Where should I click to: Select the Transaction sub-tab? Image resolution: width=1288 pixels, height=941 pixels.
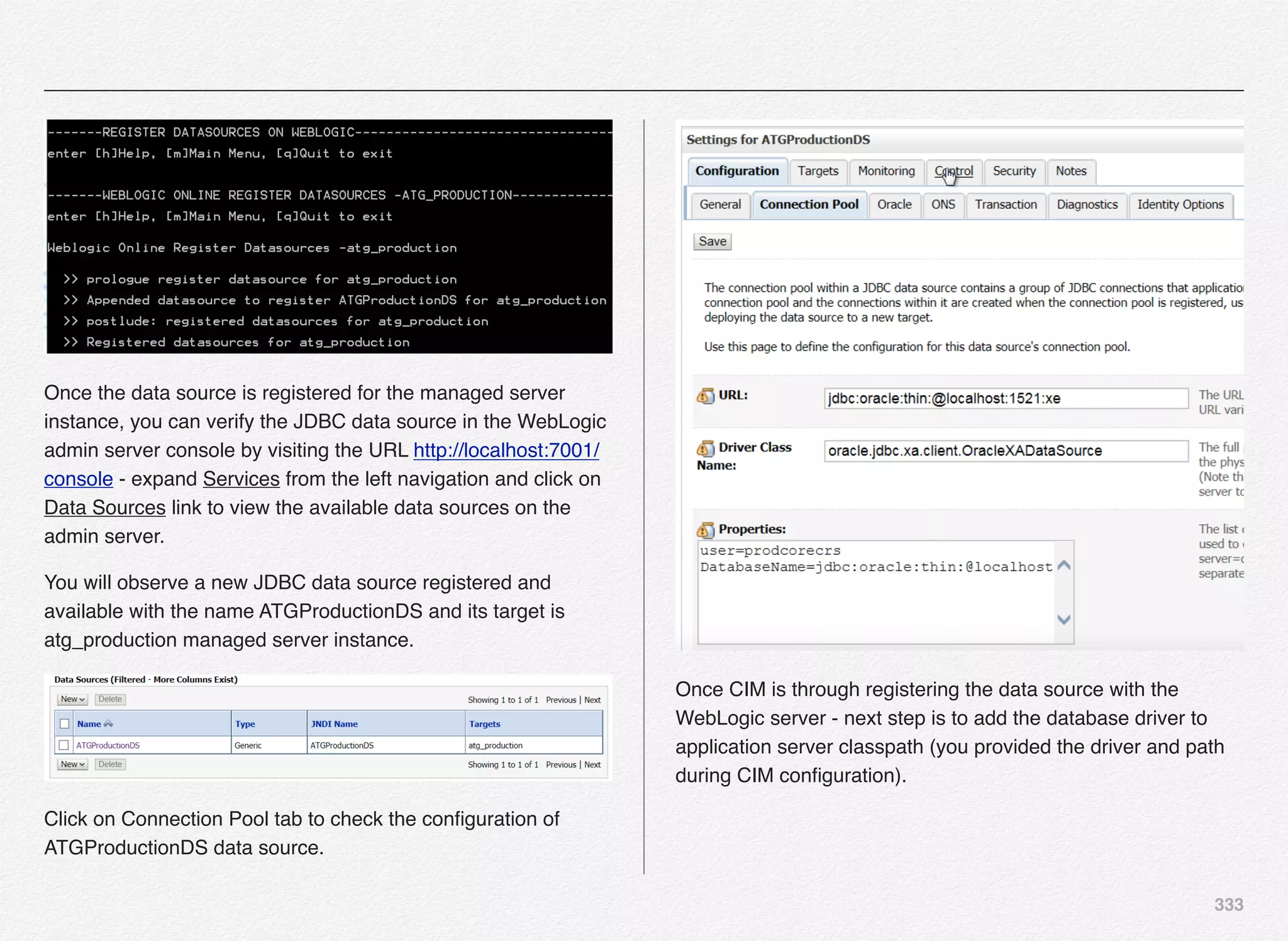(x=1006, y=204)
